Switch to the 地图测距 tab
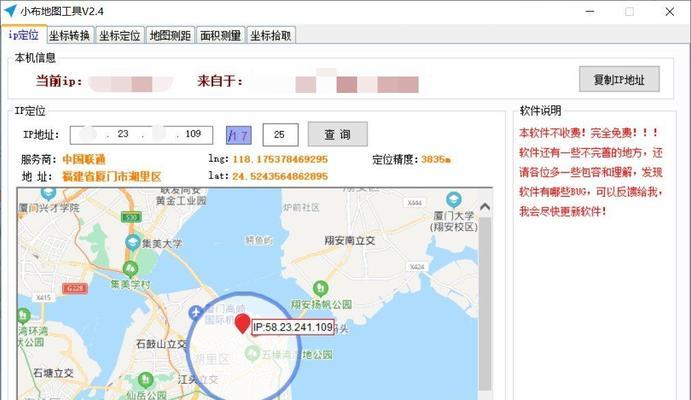 170,36
